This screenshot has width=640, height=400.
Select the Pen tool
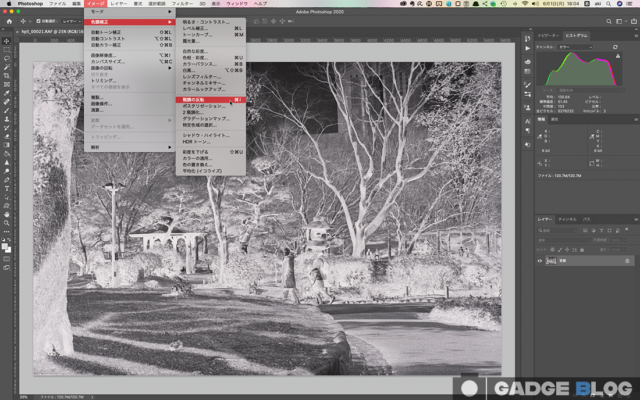click(x=7, y=180)
